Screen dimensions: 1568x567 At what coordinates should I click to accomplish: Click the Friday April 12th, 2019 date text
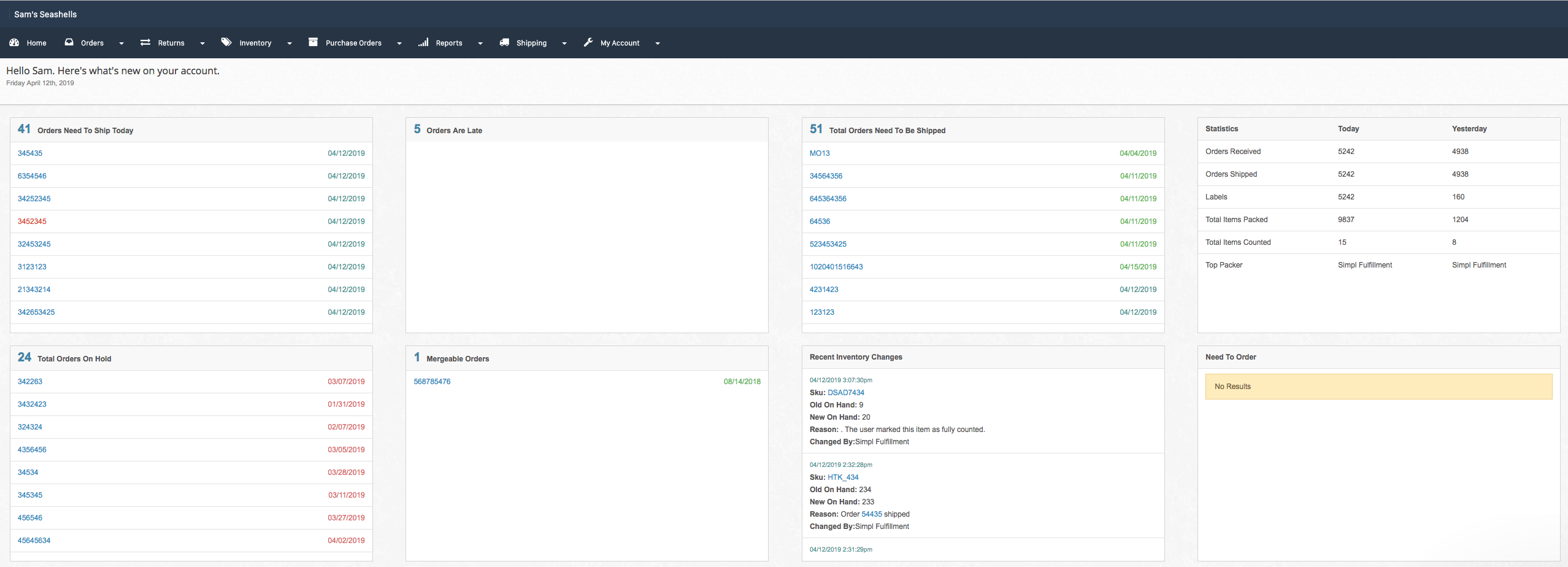click(x=40, y=83)
